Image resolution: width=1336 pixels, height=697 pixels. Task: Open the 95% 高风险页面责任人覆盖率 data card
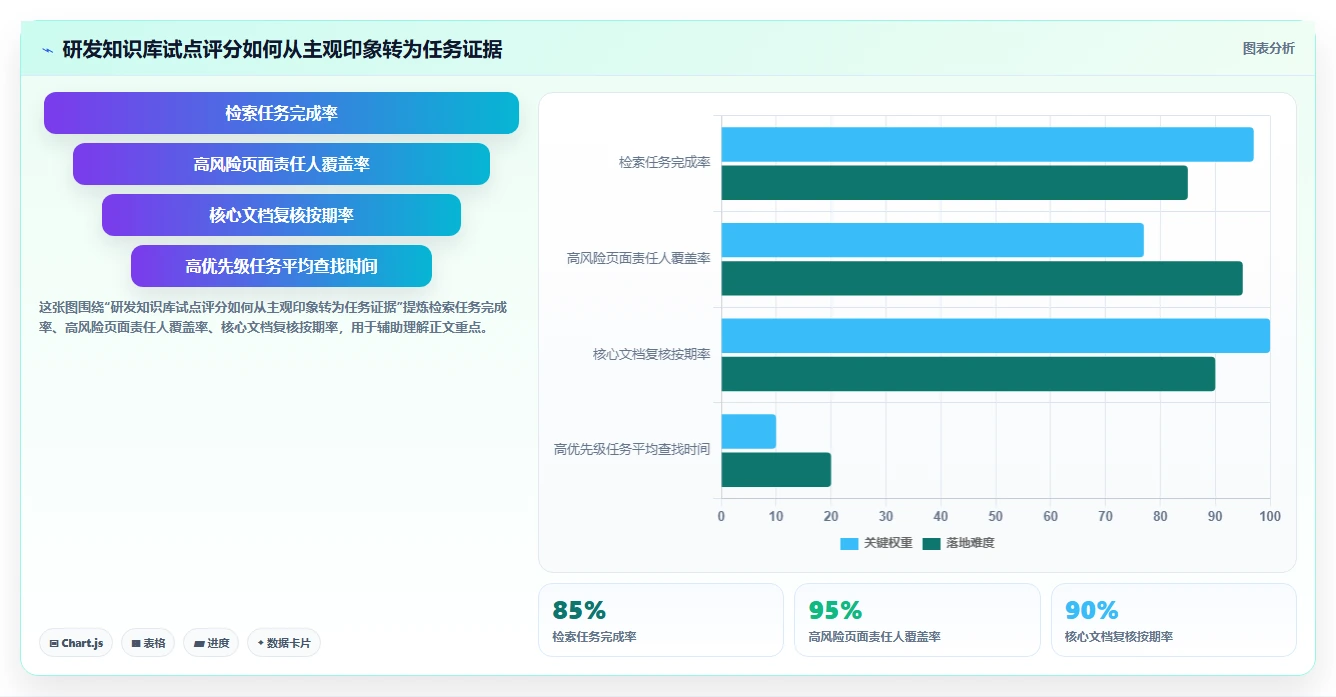point(917,620)
